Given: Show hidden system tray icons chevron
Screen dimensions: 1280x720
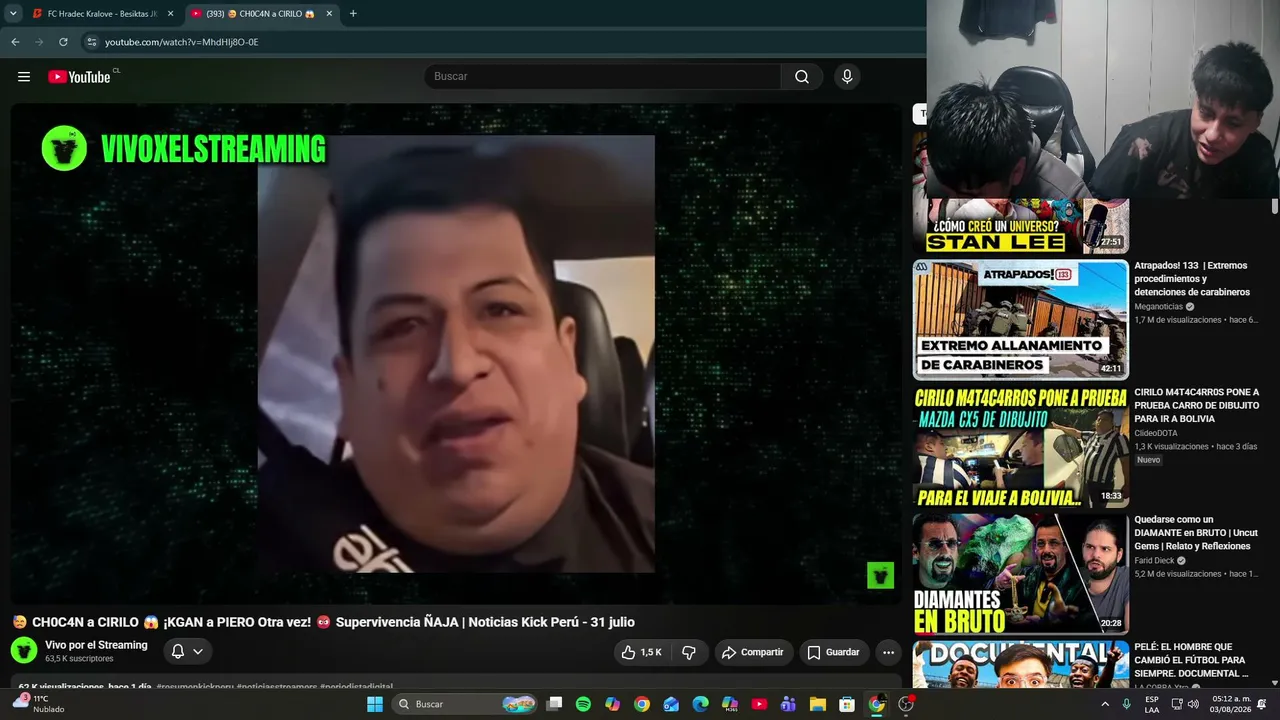Looking at the screenshot, I should (1104, 704).
